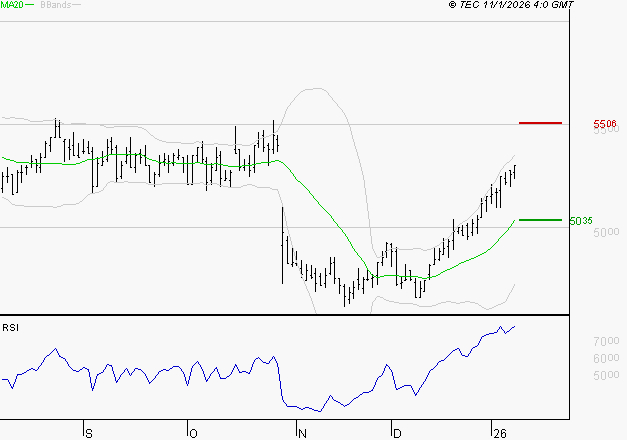Image resolution: width=627 pixels, height=440 pixels.
Task: Click the 5035 green price label
Action: tap(581, 221)
